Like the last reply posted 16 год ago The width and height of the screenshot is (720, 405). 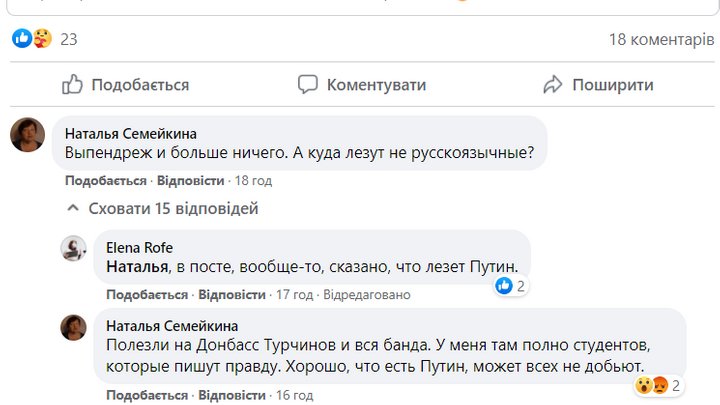click(x=147, y=395)
